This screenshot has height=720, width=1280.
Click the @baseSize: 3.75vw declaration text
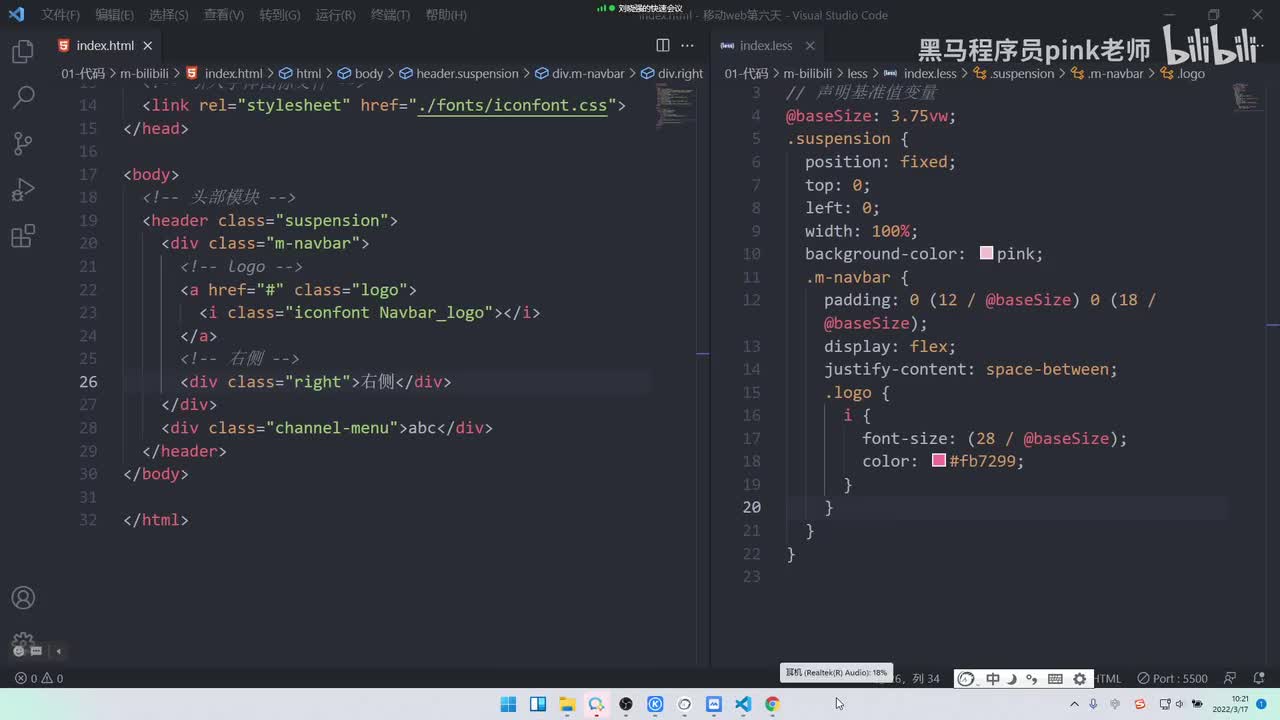pyautogui.click(x=871, y=116)
